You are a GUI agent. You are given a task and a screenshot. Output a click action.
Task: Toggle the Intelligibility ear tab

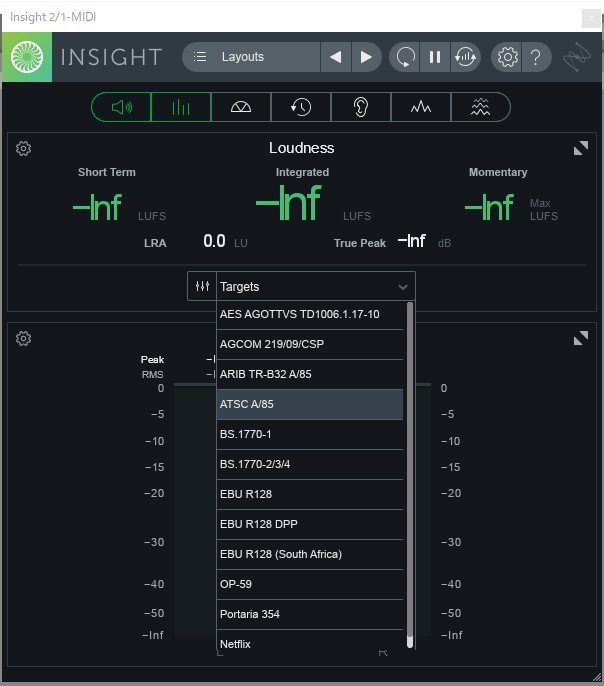tap(361, 107)
